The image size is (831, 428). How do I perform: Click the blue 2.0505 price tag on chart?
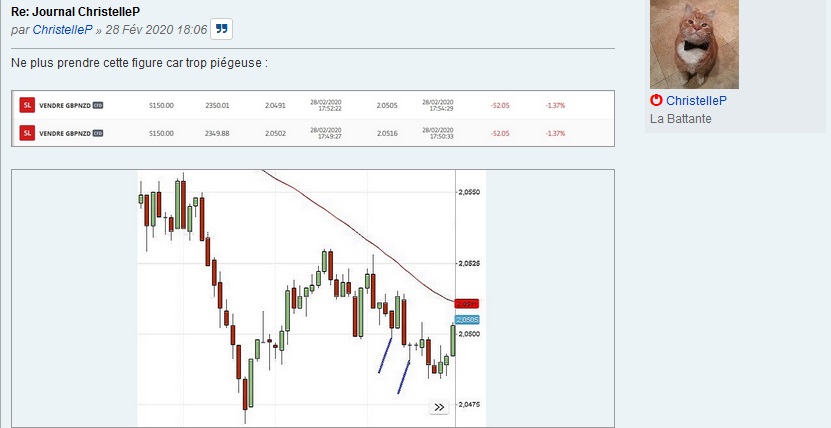click(x=468, y=319)
